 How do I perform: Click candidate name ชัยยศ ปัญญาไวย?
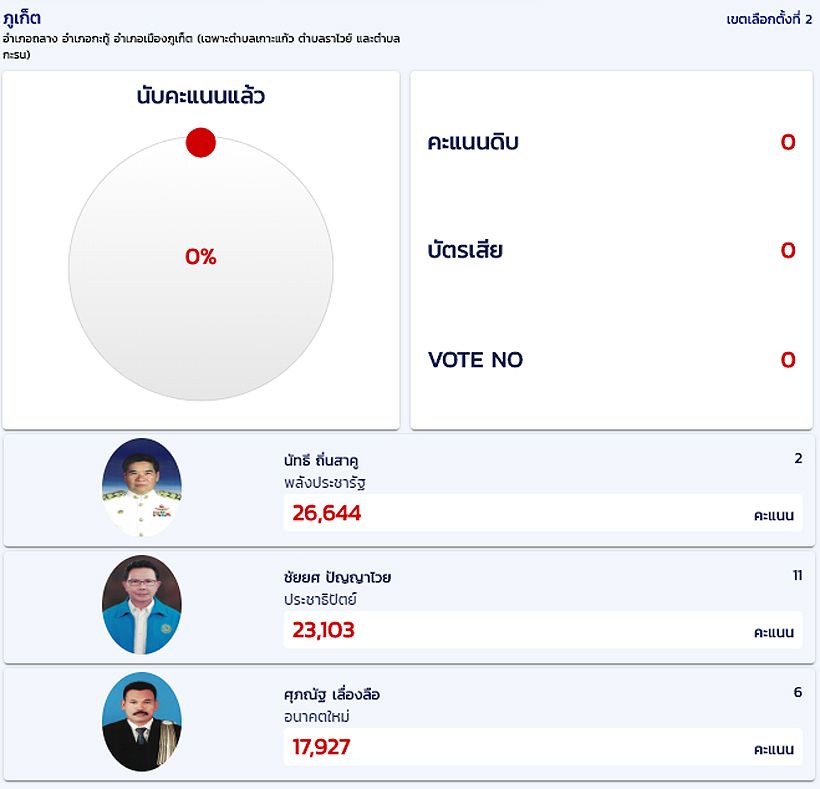point(337,577)
